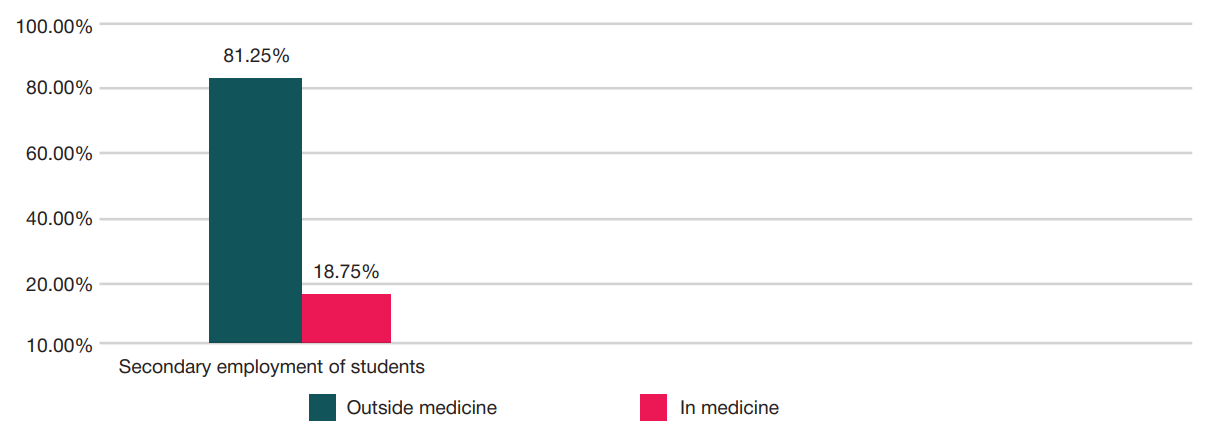Click the 40.00% gridline
This screenshot has height=430, width=1216.
[647, 219]
